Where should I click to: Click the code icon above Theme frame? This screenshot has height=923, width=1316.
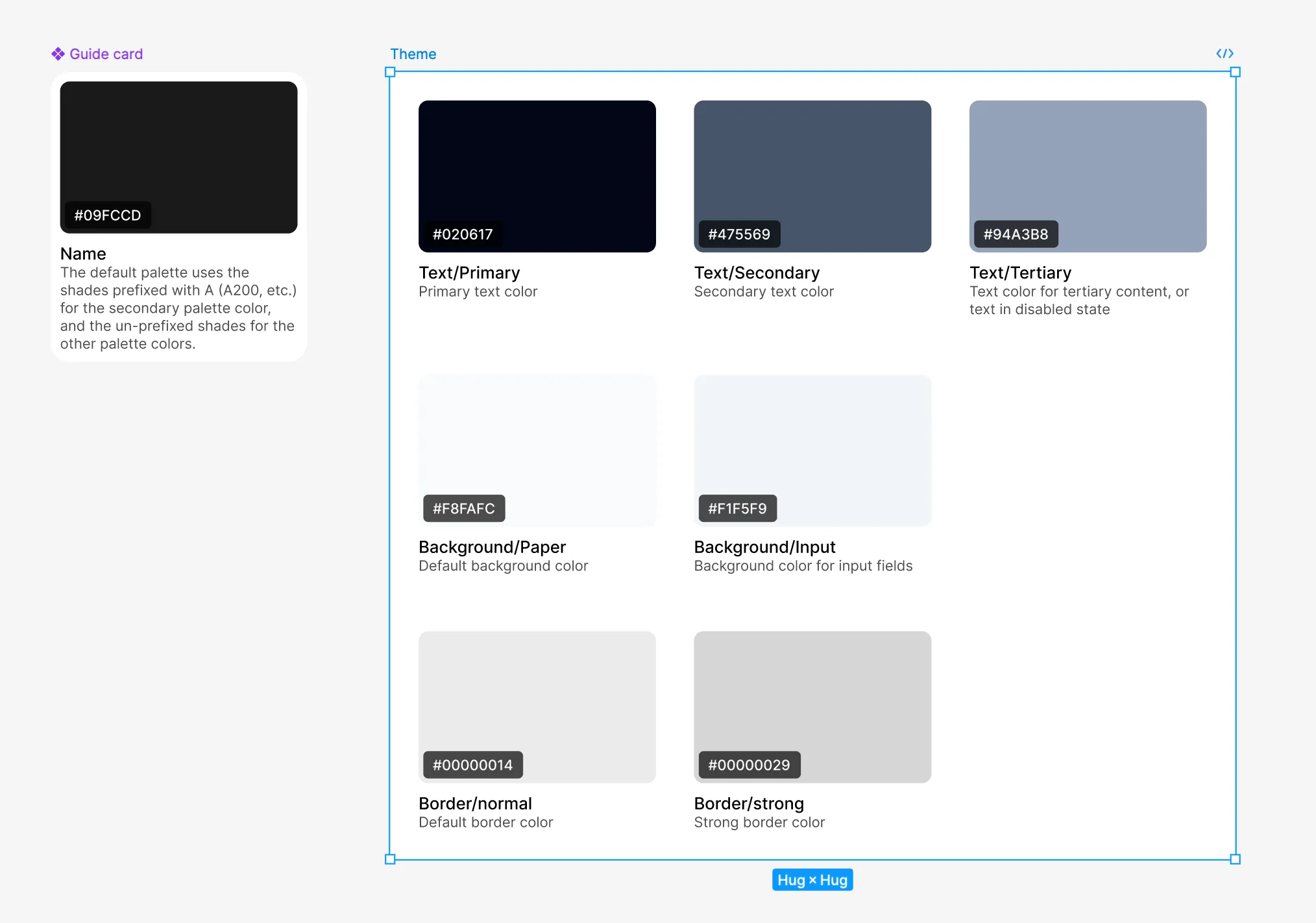tap(1225, 53)
